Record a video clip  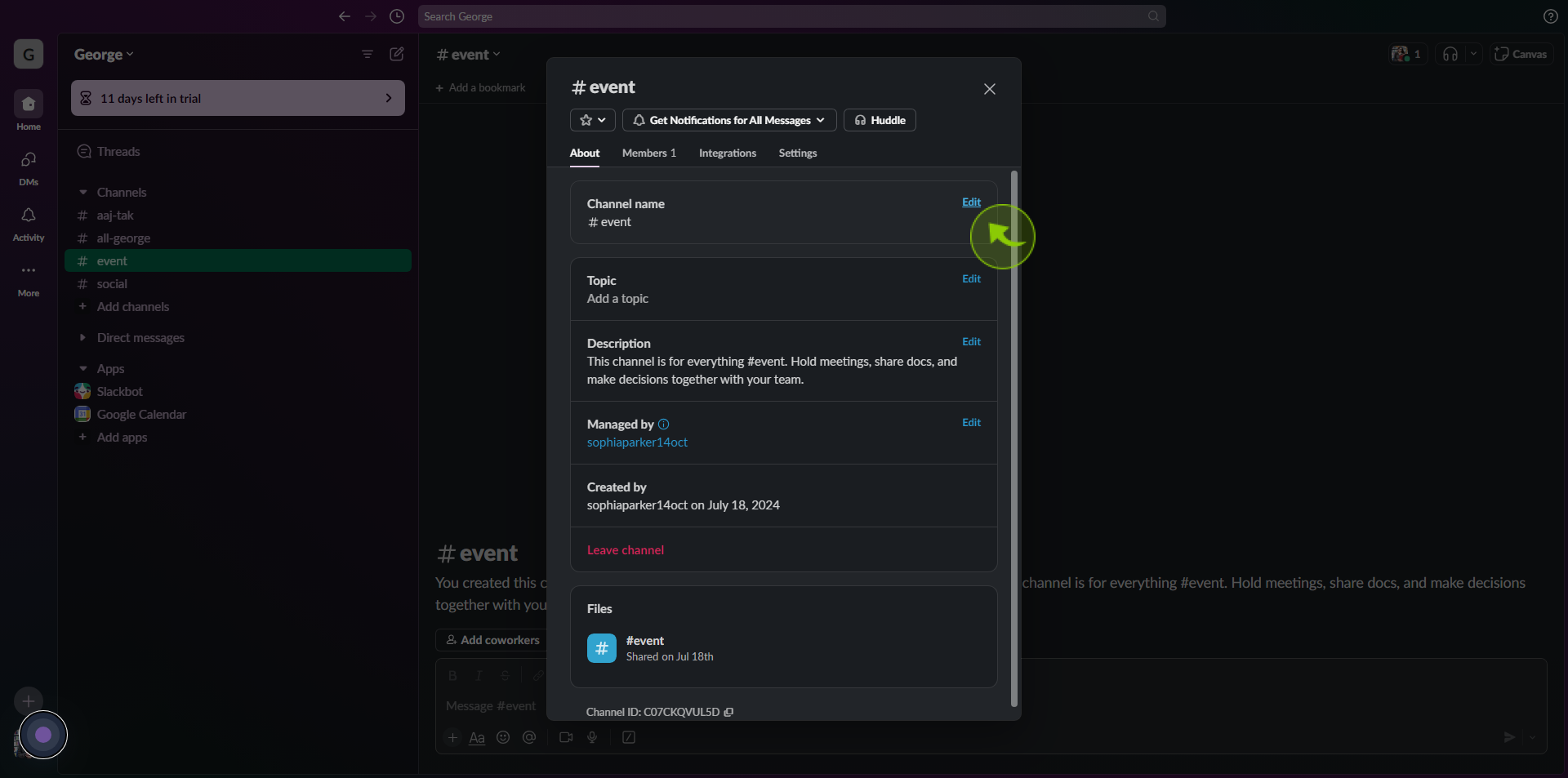click(x=566, y=737)
